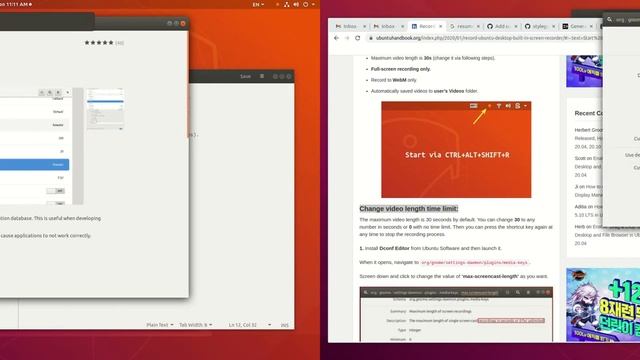Click the volume icon in the top bar
The width and height of the screenshot is (640, 360).
point(296,4)
